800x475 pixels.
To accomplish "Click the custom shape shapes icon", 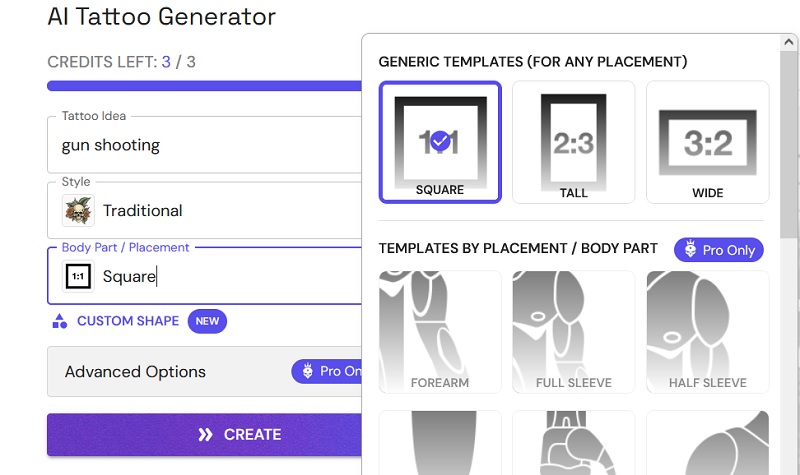I will (60, 322).
